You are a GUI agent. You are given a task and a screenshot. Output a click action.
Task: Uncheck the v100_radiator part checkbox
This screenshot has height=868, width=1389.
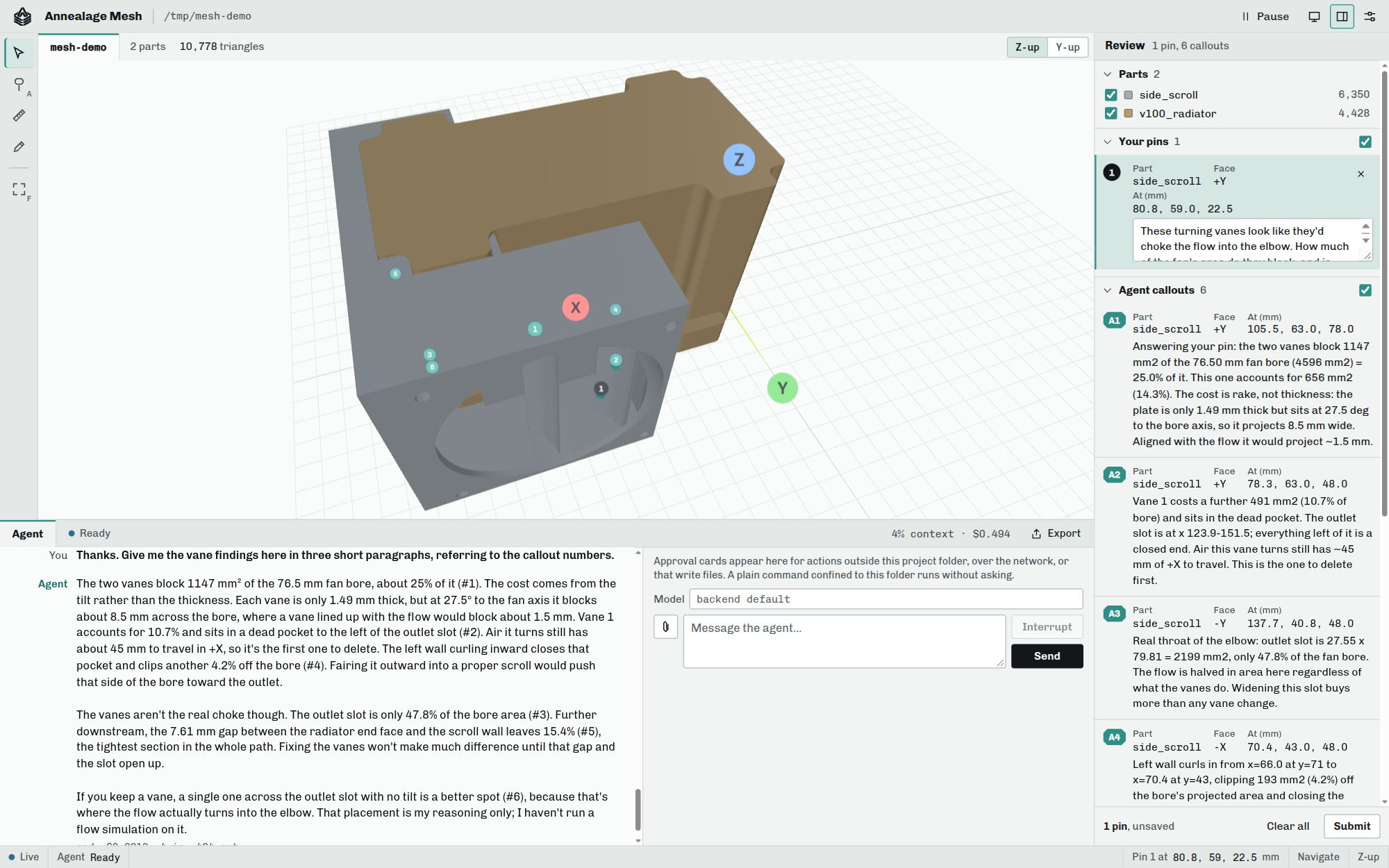coord(1111,113)
